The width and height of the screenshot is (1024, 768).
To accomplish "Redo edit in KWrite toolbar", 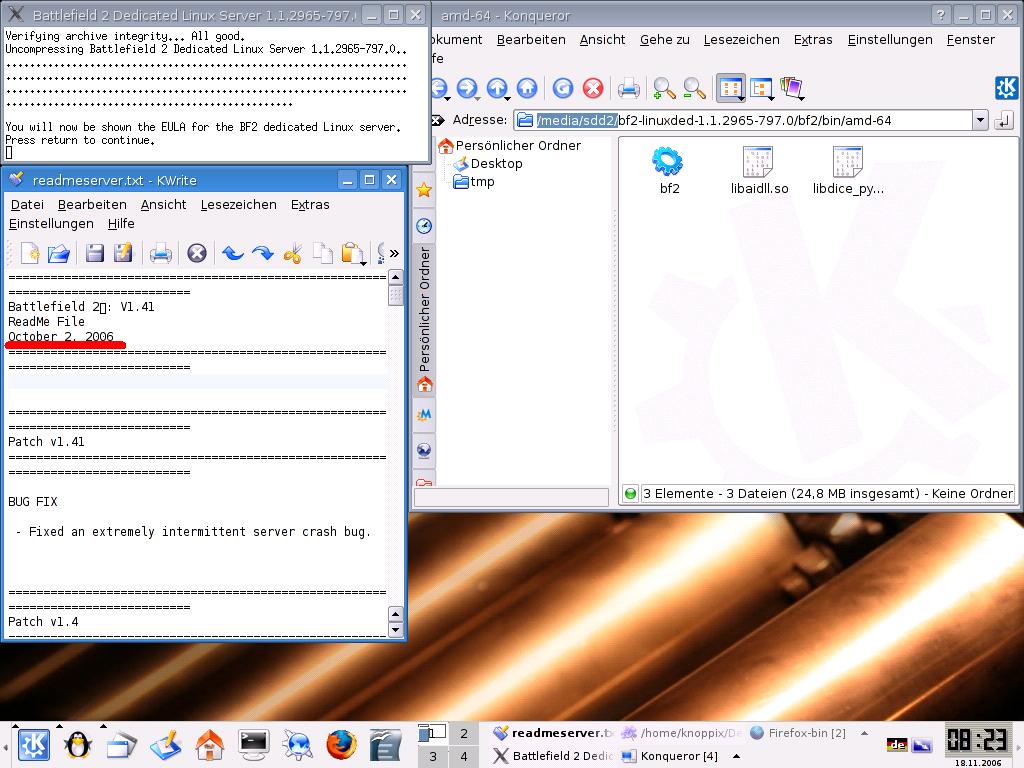I will point(263,253).
